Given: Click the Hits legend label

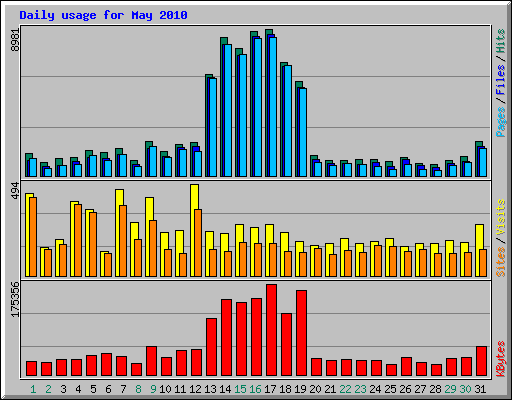Looking at the screenshot, I should (501, 41).
